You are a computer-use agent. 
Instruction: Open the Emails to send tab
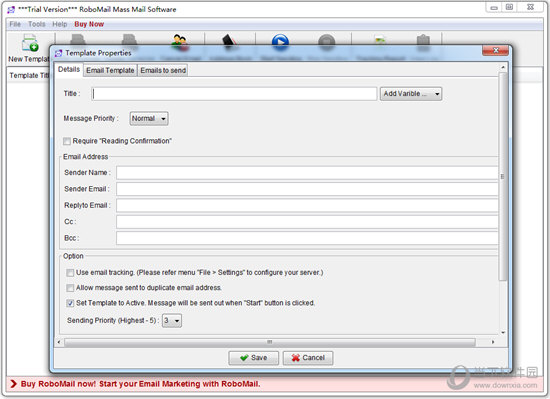[163, 70]
